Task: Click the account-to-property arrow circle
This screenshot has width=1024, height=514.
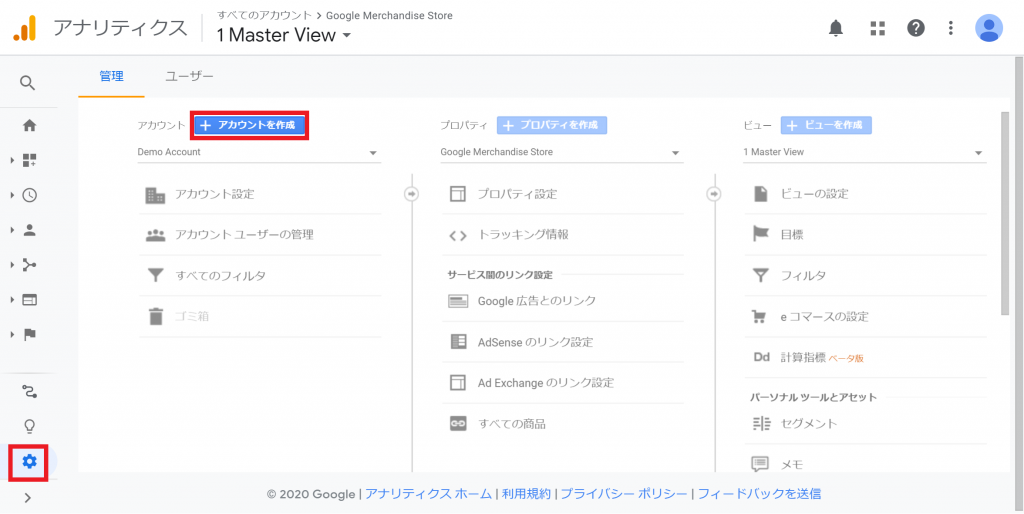Action: coord(411,194)
